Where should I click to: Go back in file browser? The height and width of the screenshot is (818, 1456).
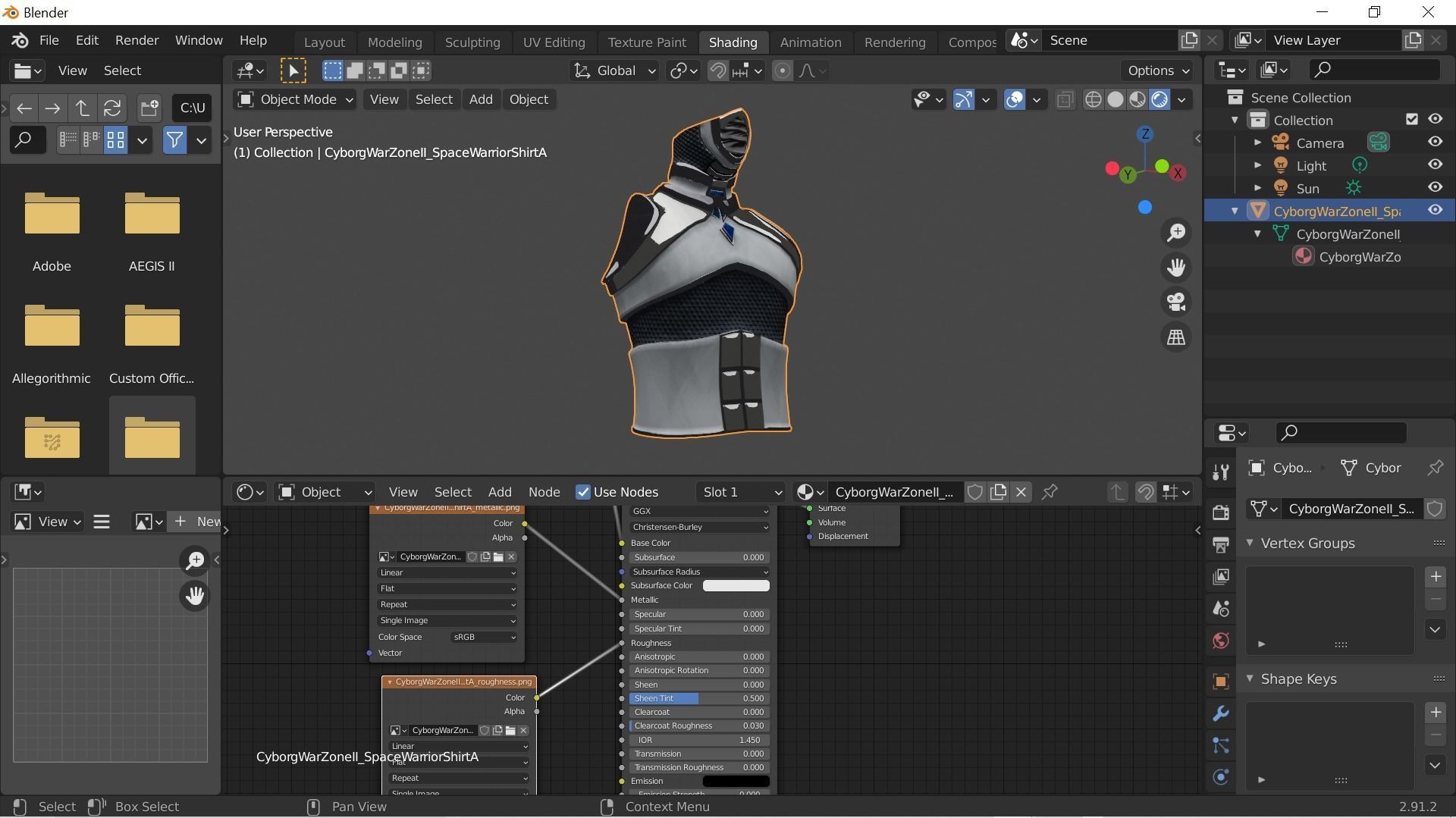point(24,108)
